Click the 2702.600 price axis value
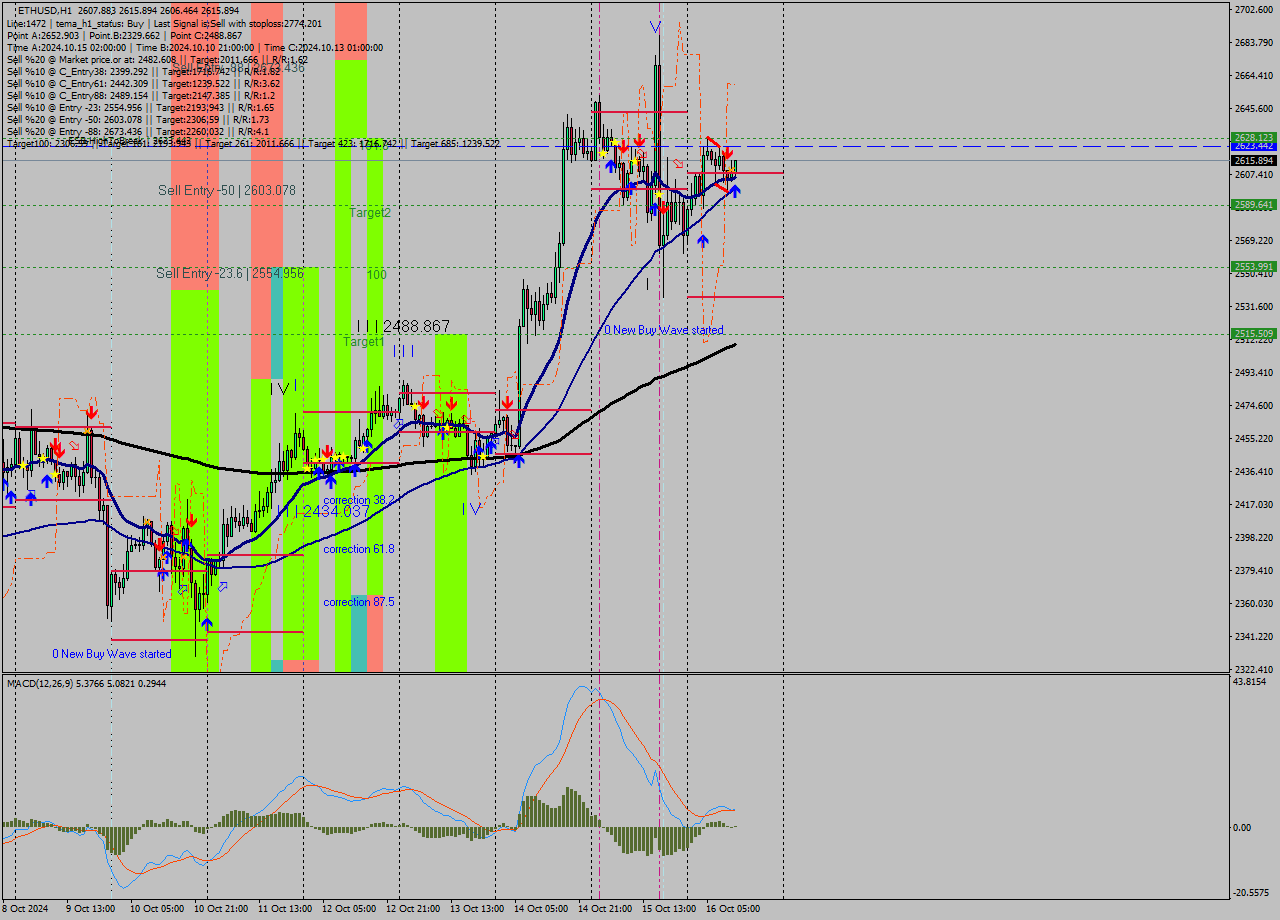This screenshot has height=920, width=1280. point(1253,9)
